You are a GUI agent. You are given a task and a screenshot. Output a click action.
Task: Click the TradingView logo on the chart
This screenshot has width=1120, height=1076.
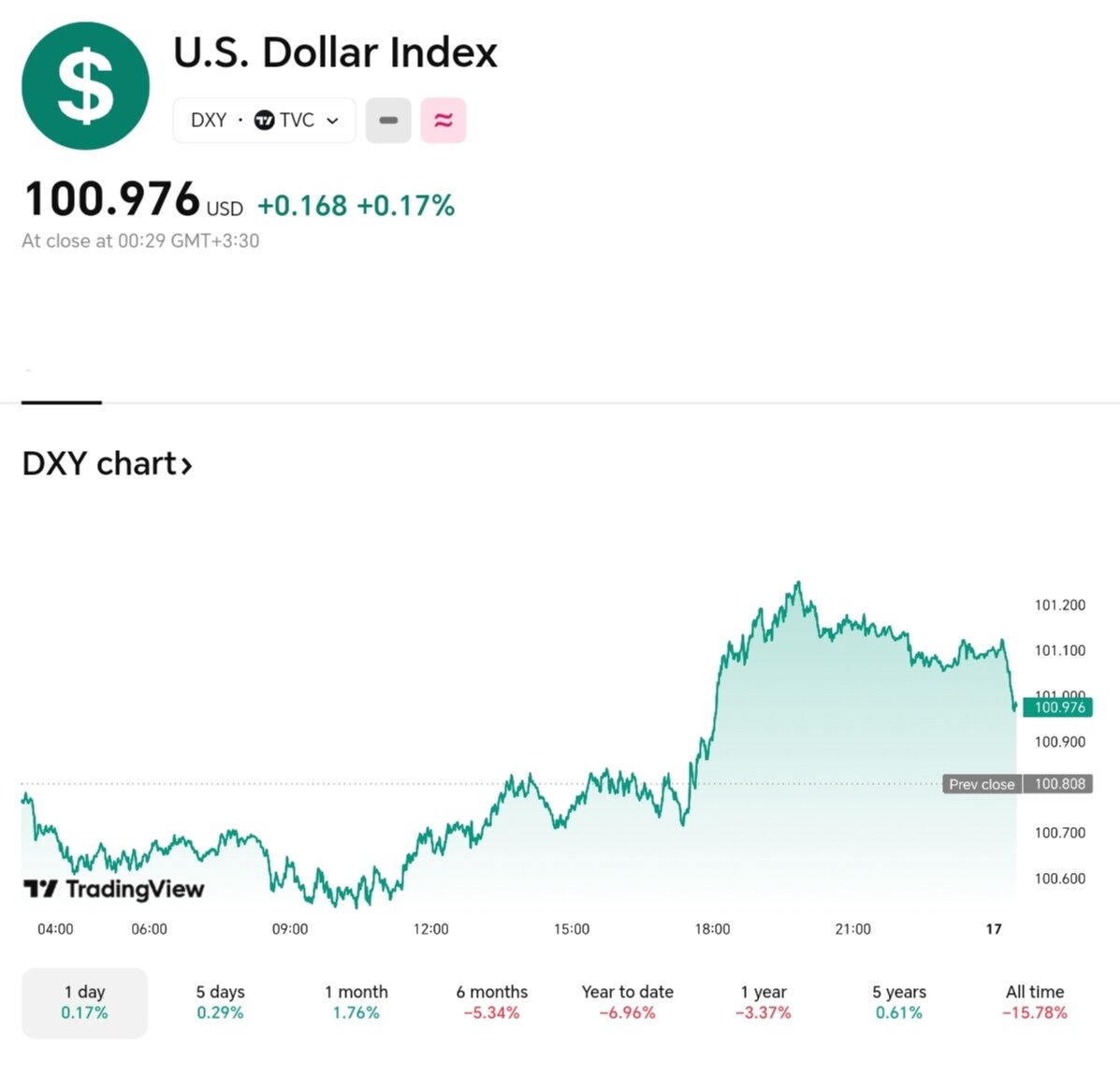pyautogui.click(x=113, y=889)
